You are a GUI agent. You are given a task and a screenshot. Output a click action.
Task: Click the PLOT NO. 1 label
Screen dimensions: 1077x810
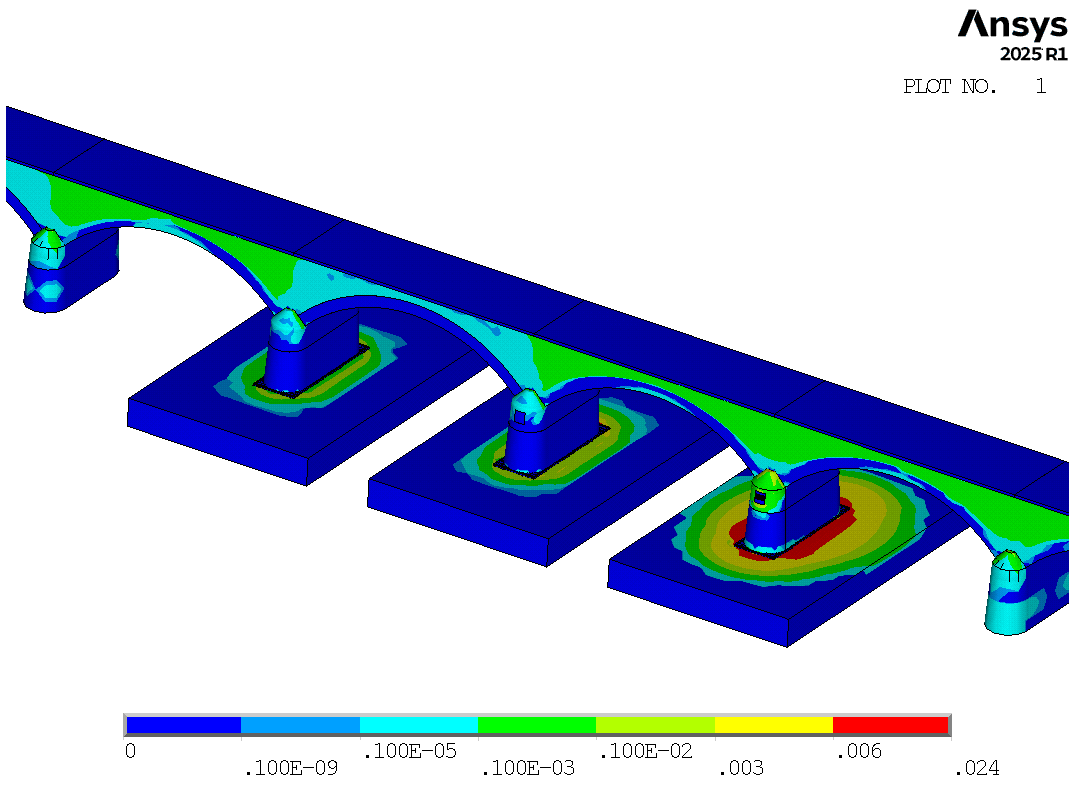click(x=975, y=87)
